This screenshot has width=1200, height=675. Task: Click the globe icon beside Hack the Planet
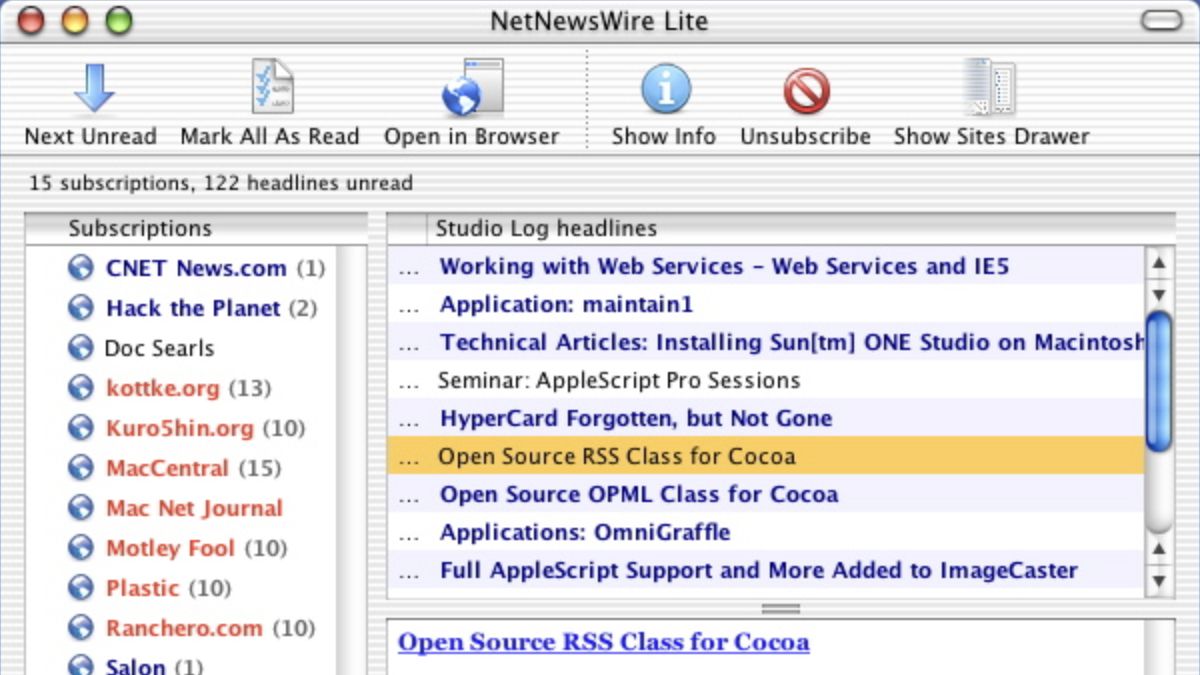pos(81,308)
